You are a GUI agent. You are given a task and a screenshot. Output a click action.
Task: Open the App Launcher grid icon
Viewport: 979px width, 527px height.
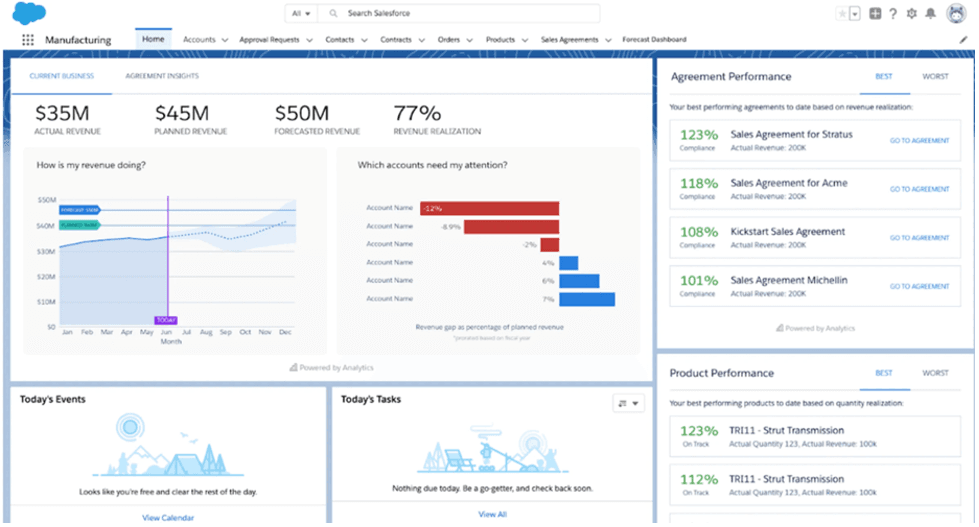pyautogui.click(x=27, y=40)
